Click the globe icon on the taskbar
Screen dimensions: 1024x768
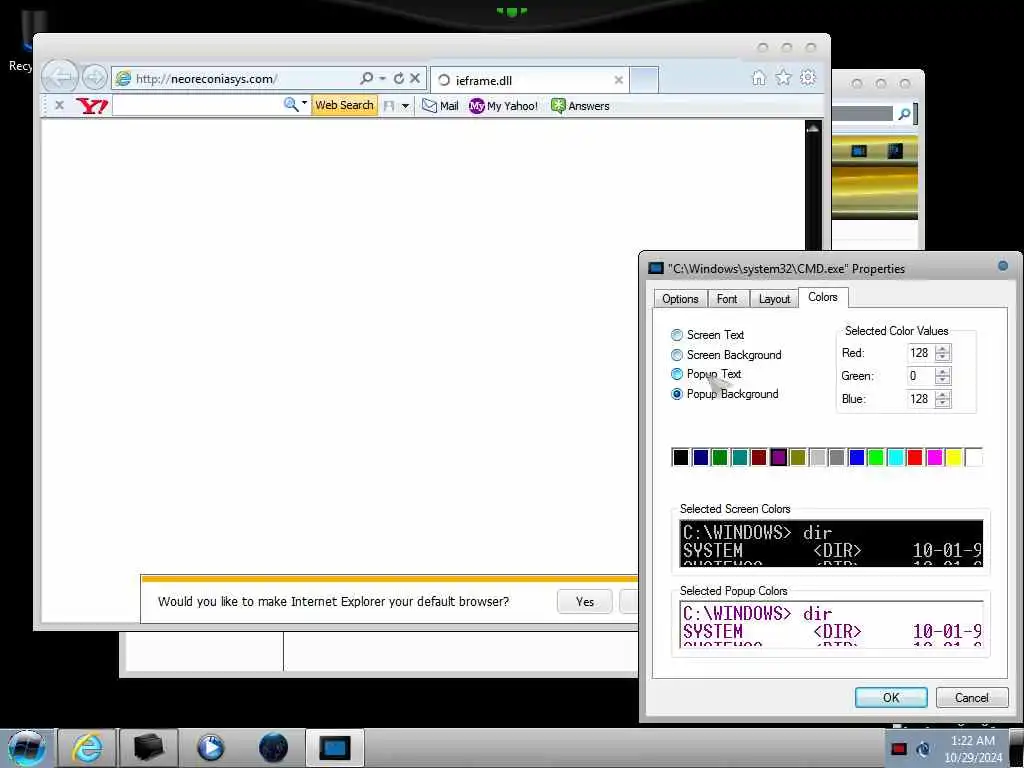(273, 748)
